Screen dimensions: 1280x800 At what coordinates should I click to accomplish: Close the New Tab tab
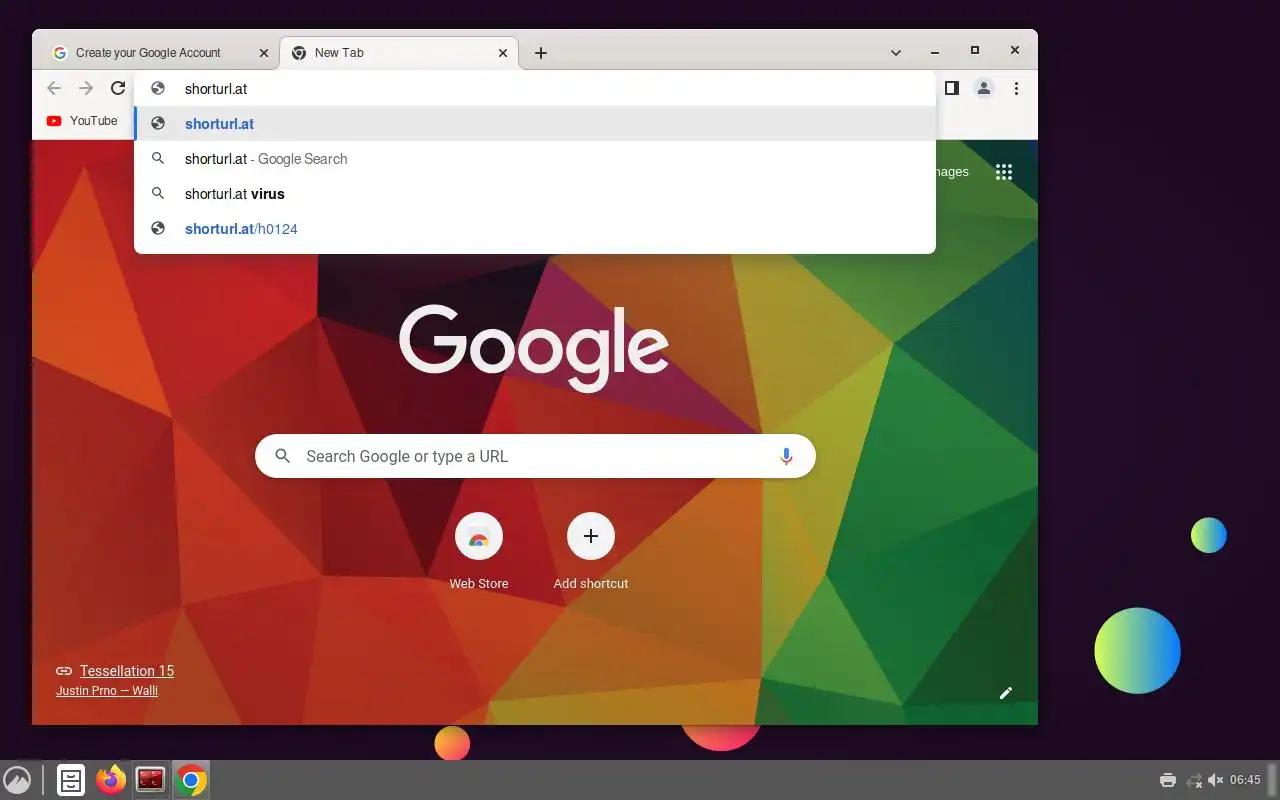pyautogui.click(x=504, y=53)
